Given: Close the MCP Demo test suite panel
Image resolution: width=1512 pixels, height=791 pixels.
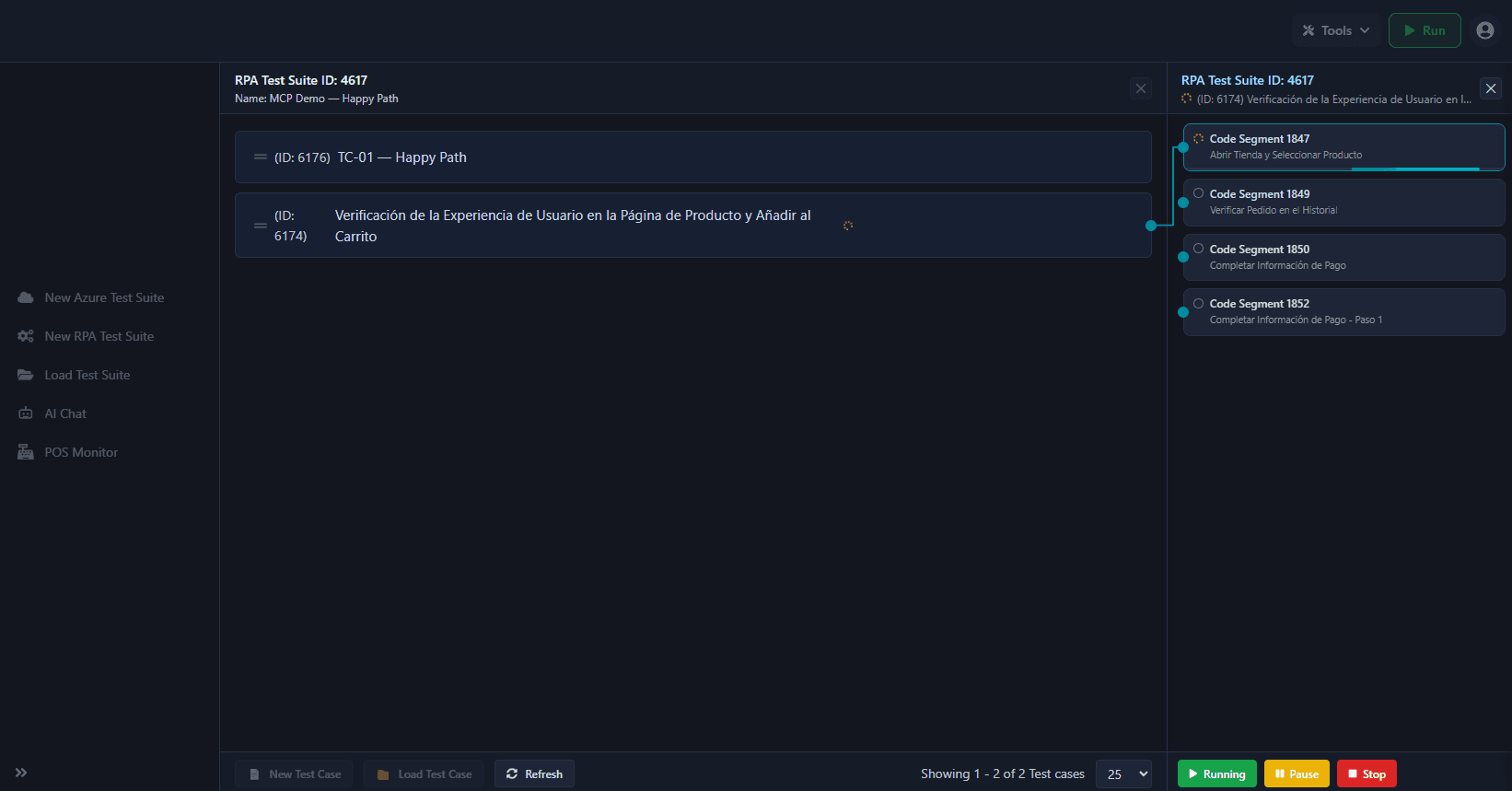Looking at the screenshot, I should click(1141, 88).
